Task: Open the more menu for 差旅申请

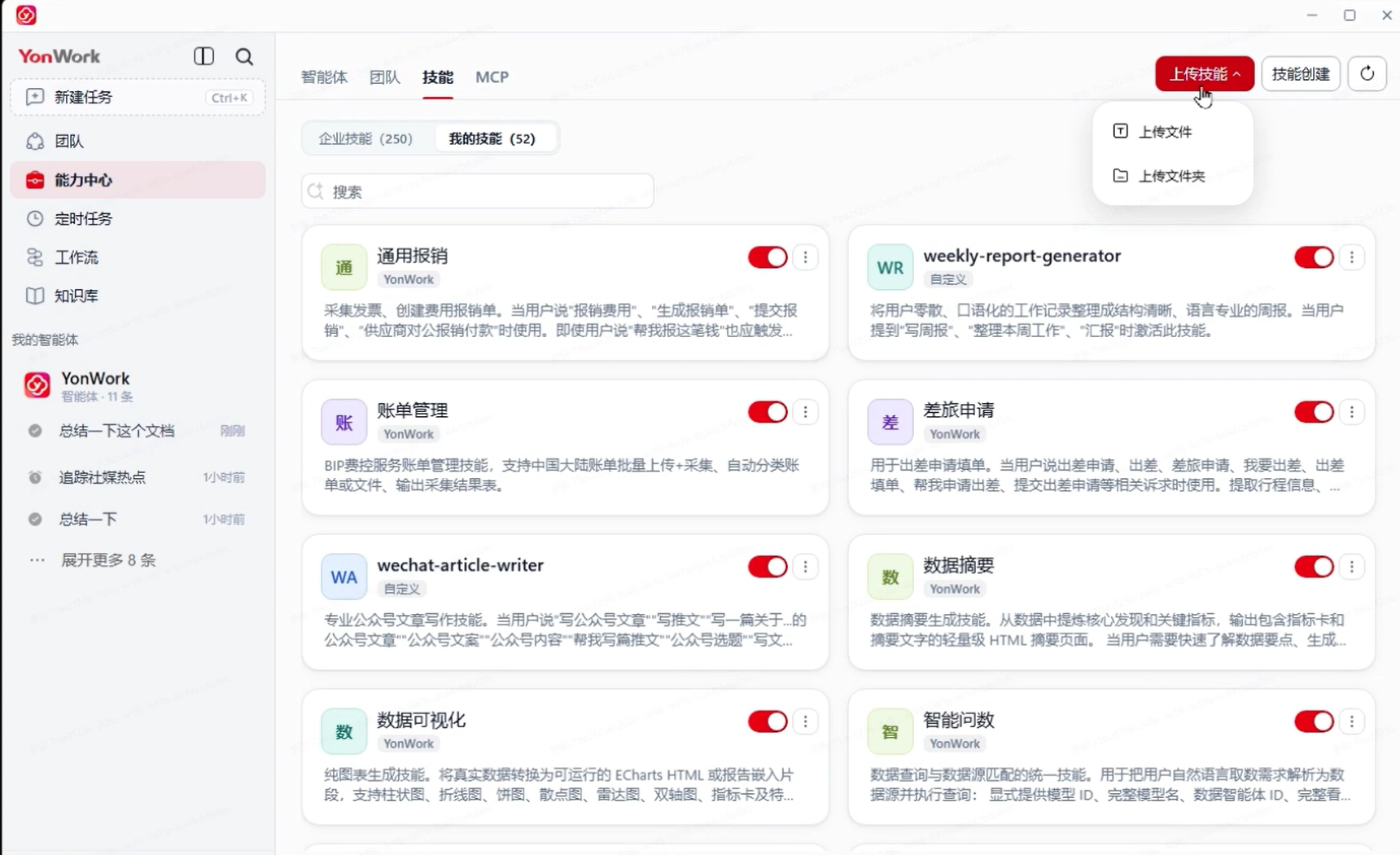Action: pos(1351,412)
